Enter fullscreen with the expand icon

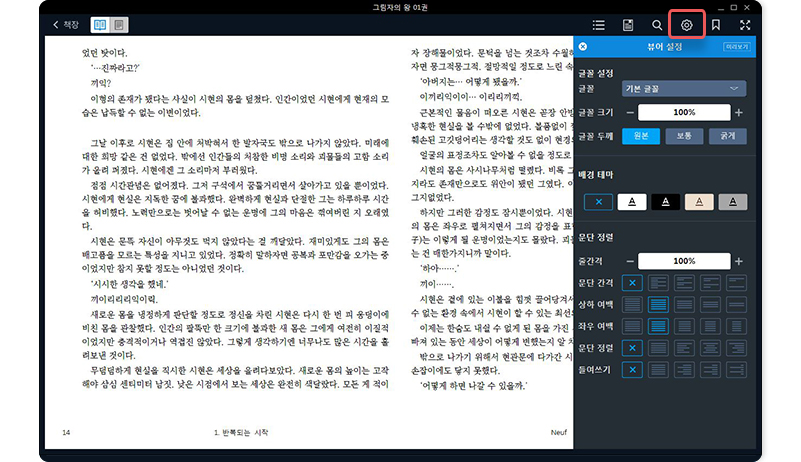point(745,24)
